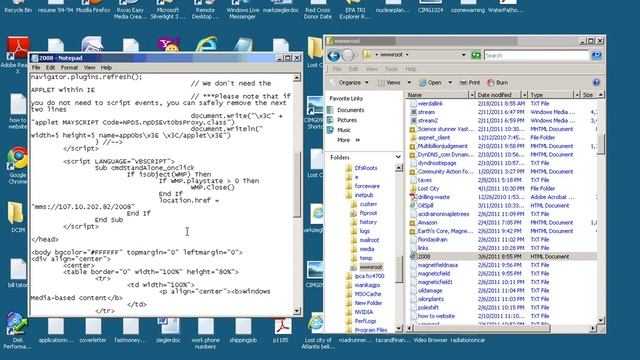The width and height of the screenshot is (640, 360).
Task: Select the taxes TXT file
Action: (x=502, y=180)
